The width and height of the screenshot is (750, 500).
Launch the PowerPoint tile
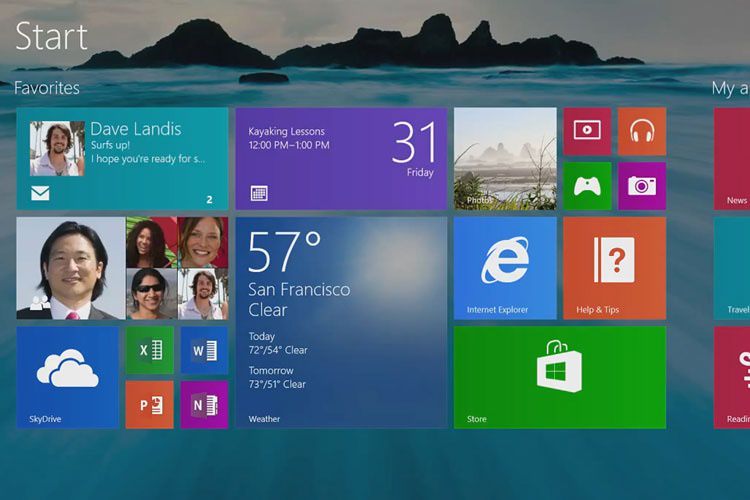[150, 405]
